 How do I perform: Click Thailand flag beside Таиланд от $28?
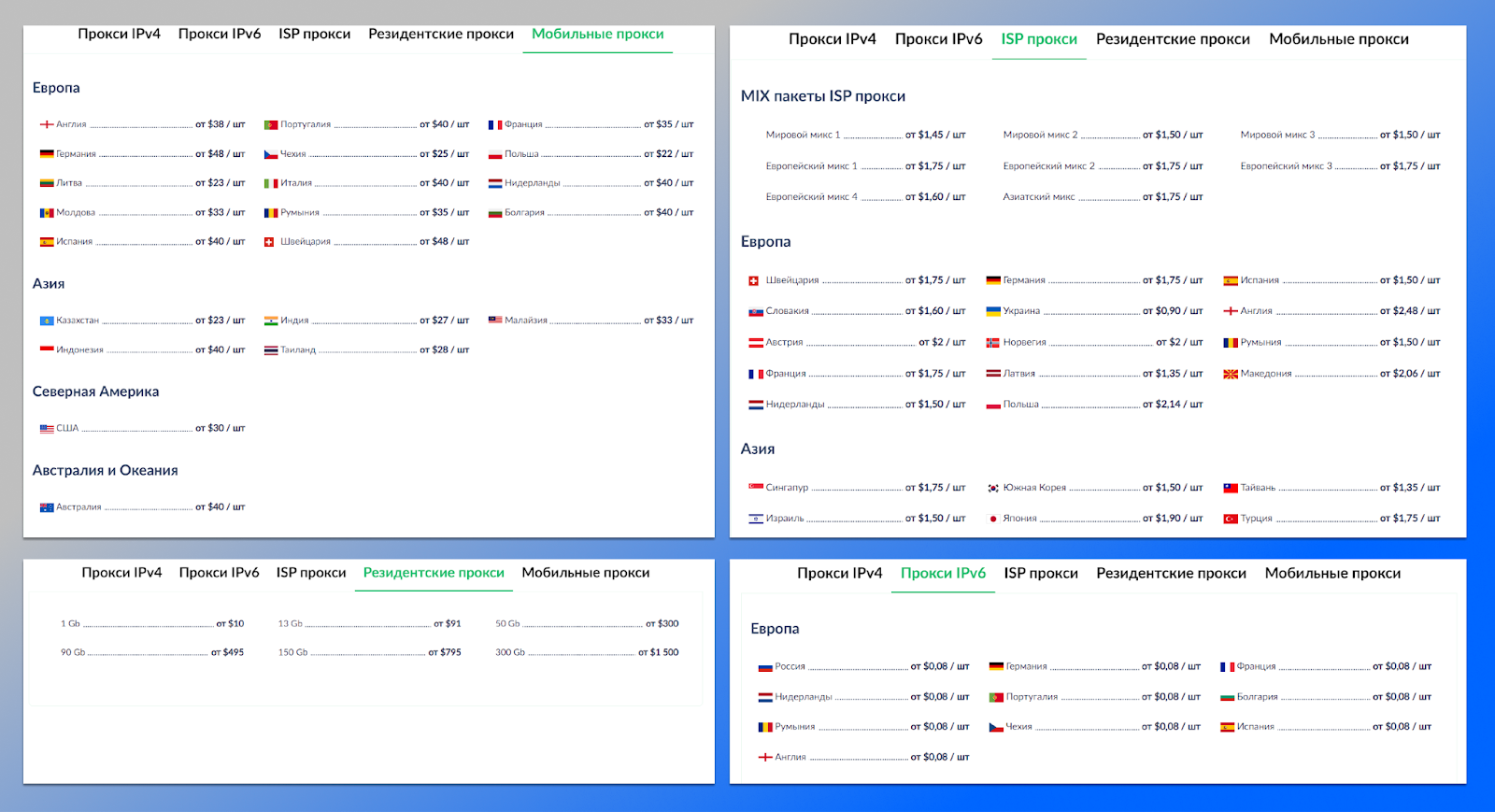[x=271, y=350]
